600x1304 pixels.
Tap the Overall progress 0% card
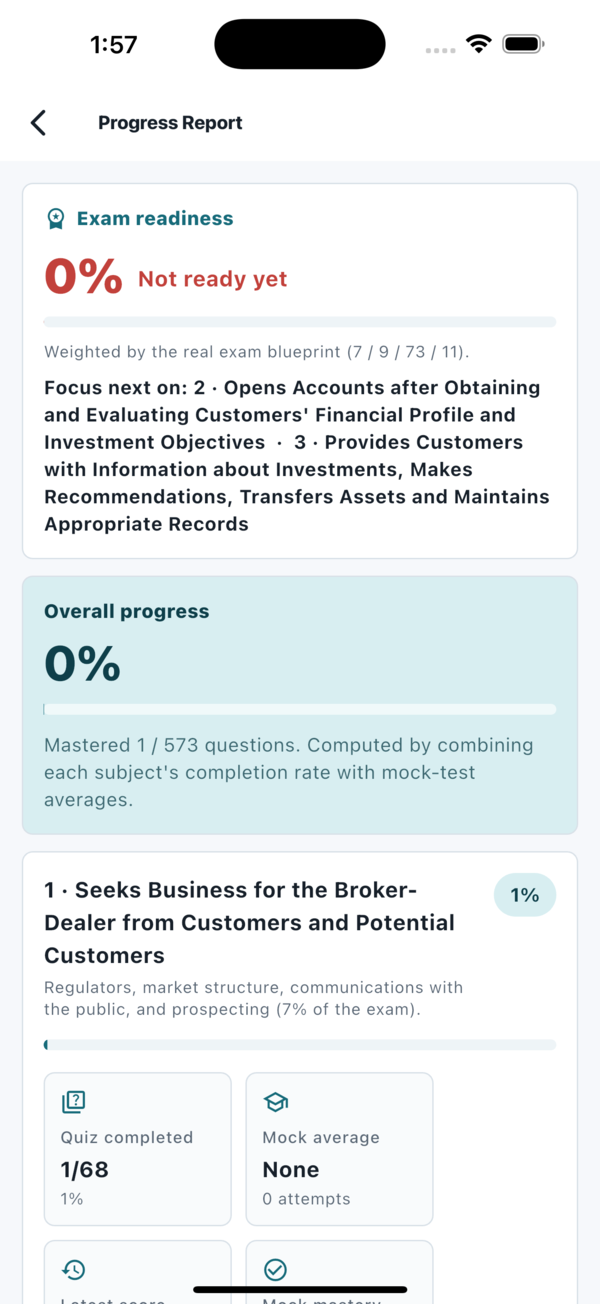pos(300,705)
